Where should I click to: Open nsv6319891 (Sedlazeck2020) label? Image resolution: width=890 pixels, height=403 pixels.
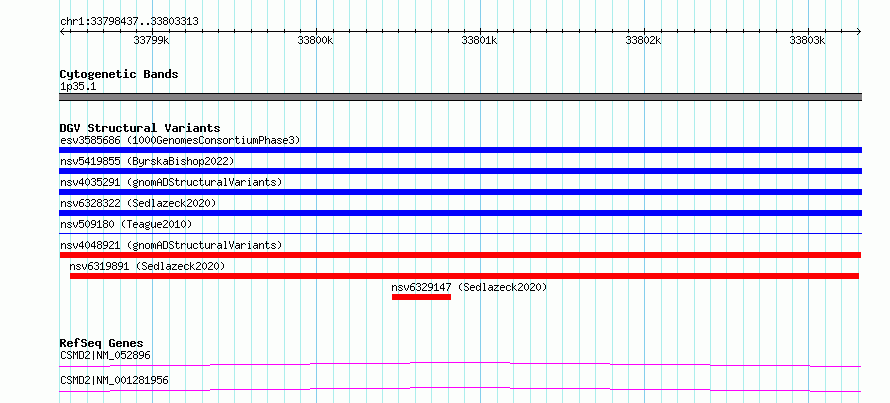(147, 266)
